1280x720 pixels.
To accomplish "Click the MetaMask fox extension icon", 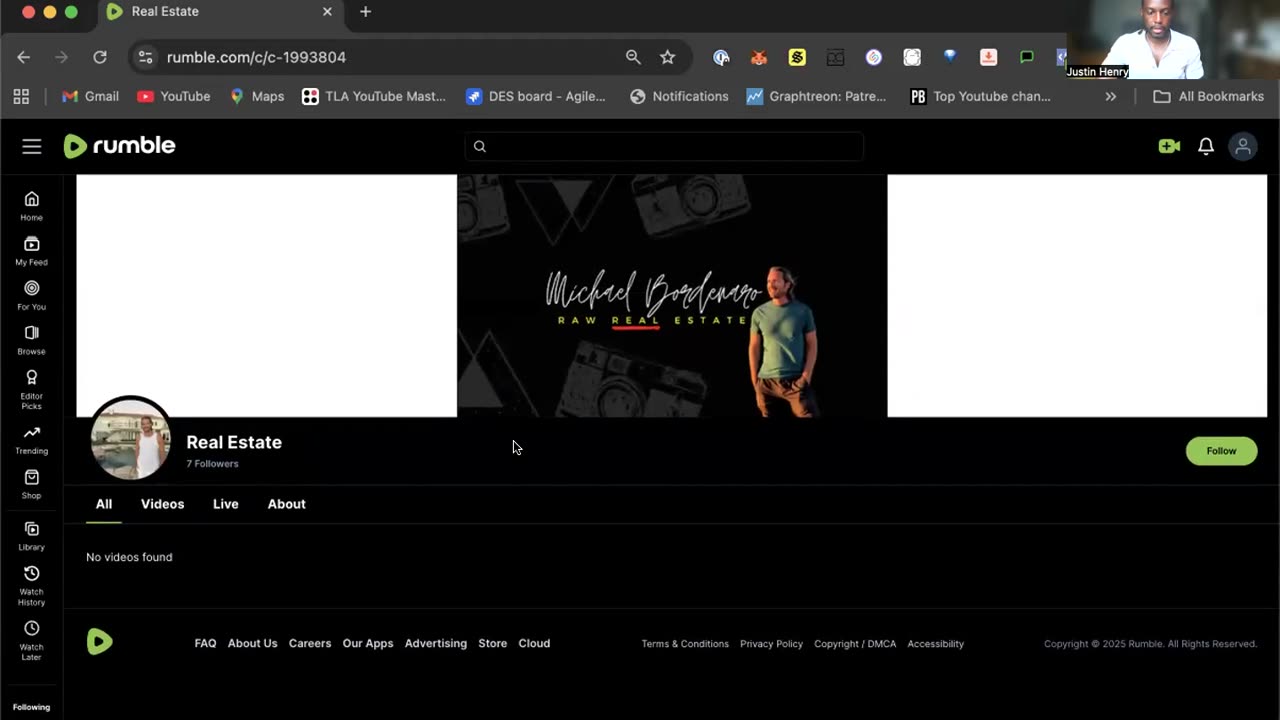I will click(x=759, y=57).
